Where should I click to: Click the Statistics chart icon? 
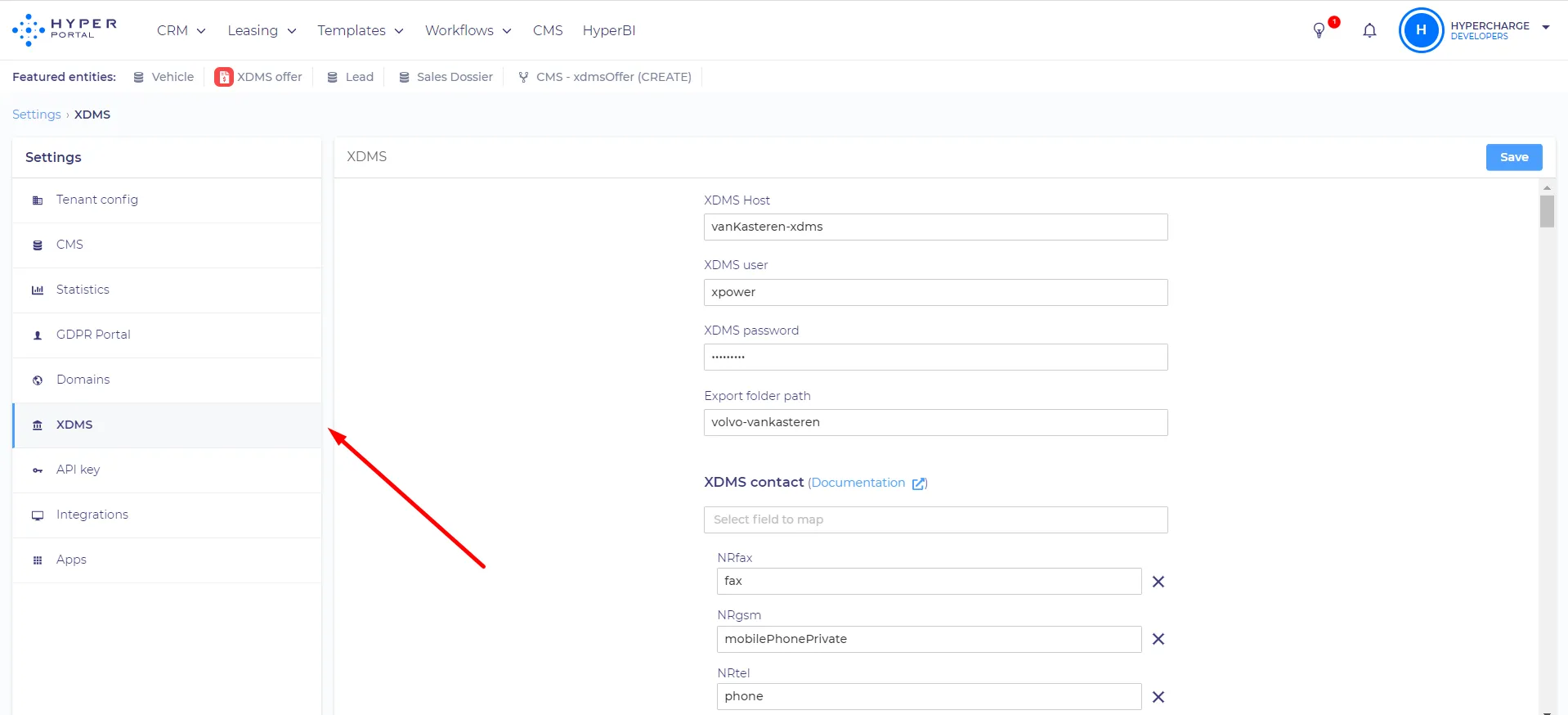[x=38, y=290]
